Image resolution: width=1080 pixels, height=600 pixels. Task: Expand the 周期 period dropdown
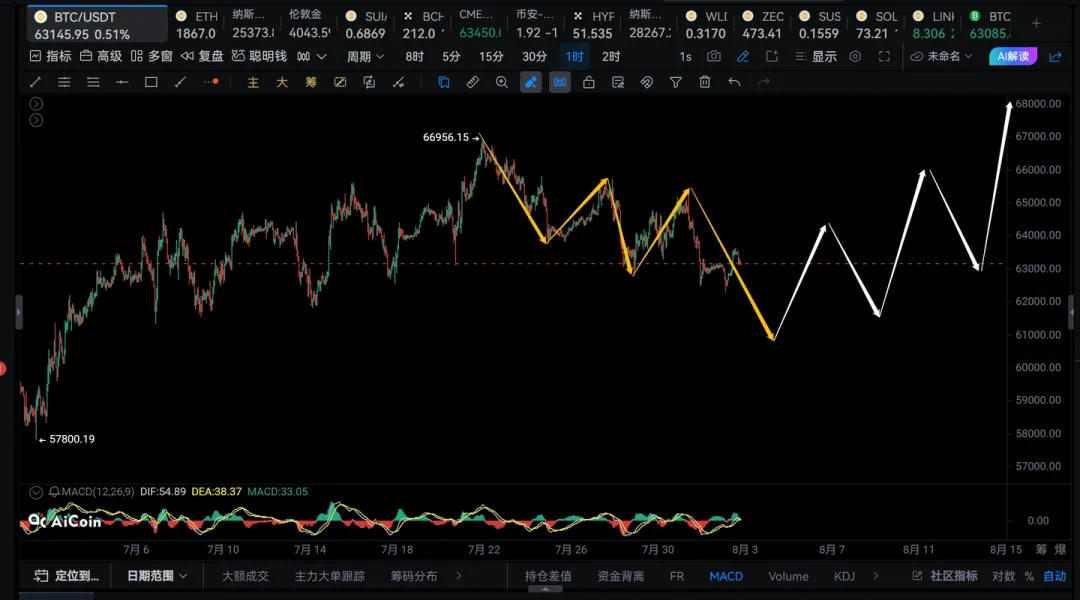click(x=365, y=56)
